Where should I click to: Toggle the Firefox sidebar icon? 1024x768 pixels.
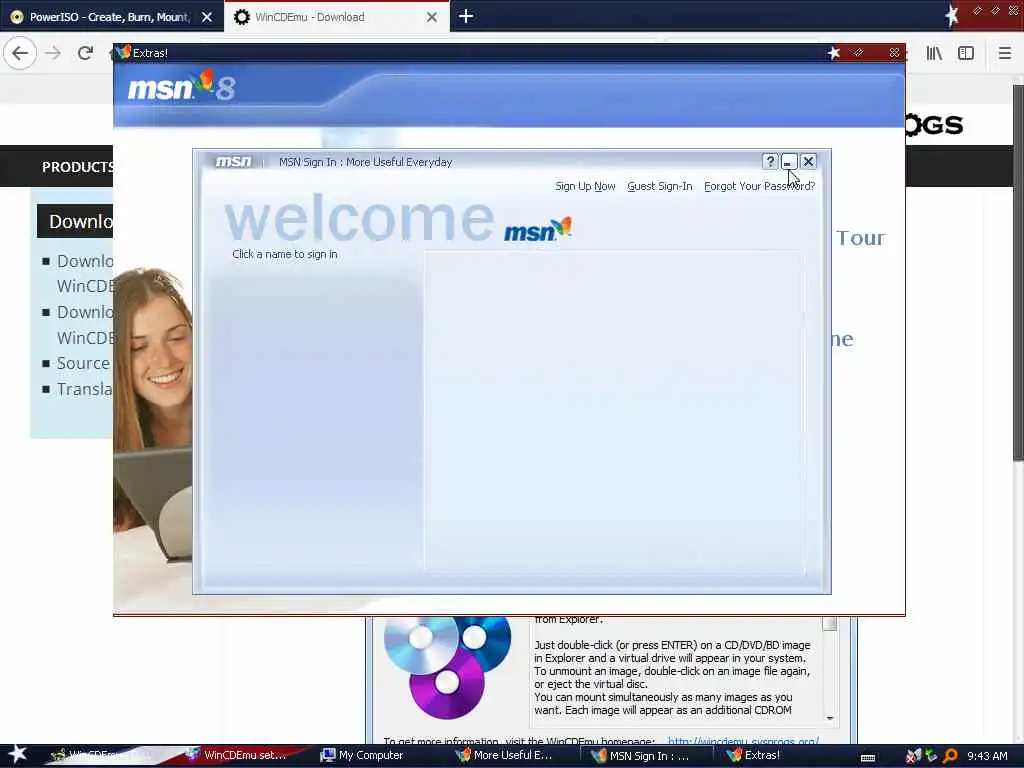[966, 53]
